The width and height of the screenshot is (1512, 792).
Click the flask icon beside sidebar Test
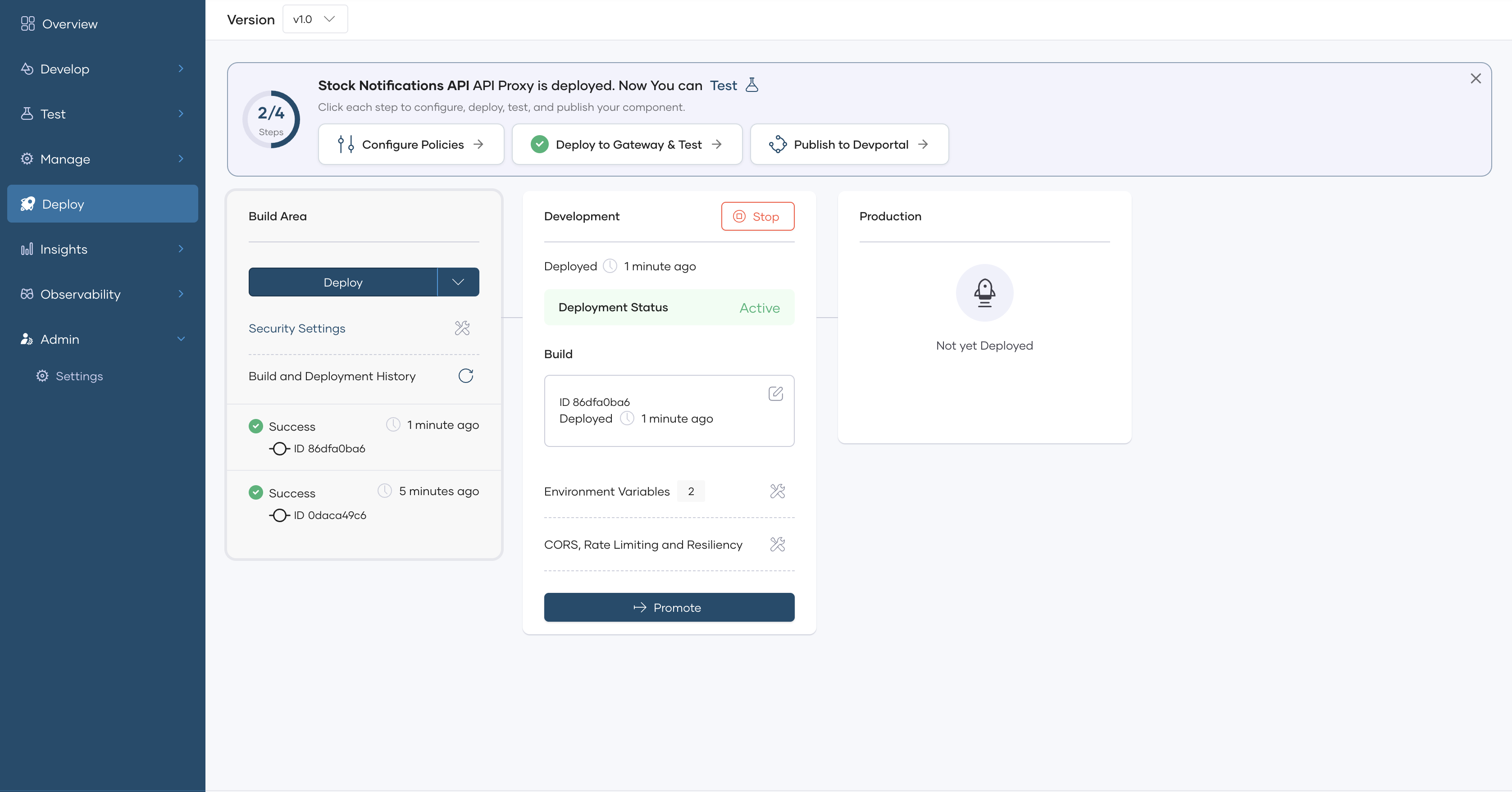click(x=27, y=114)
